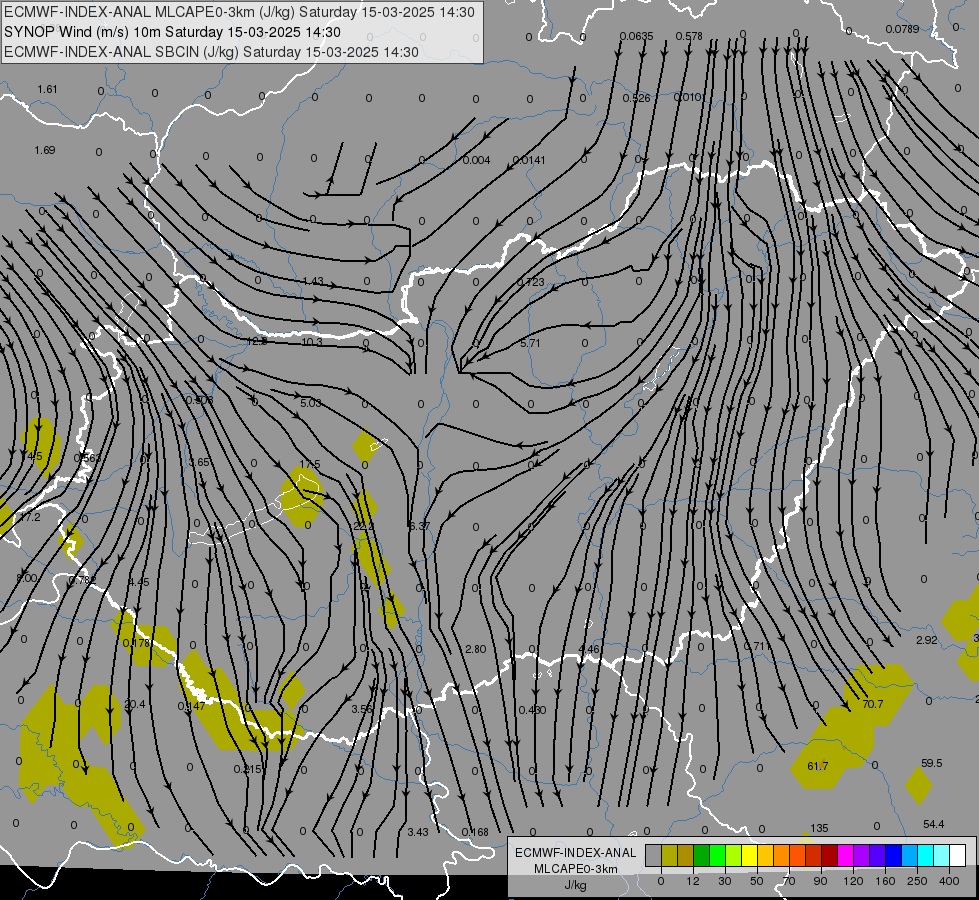Click the purple legend swatch

click(x=862, y=856)
